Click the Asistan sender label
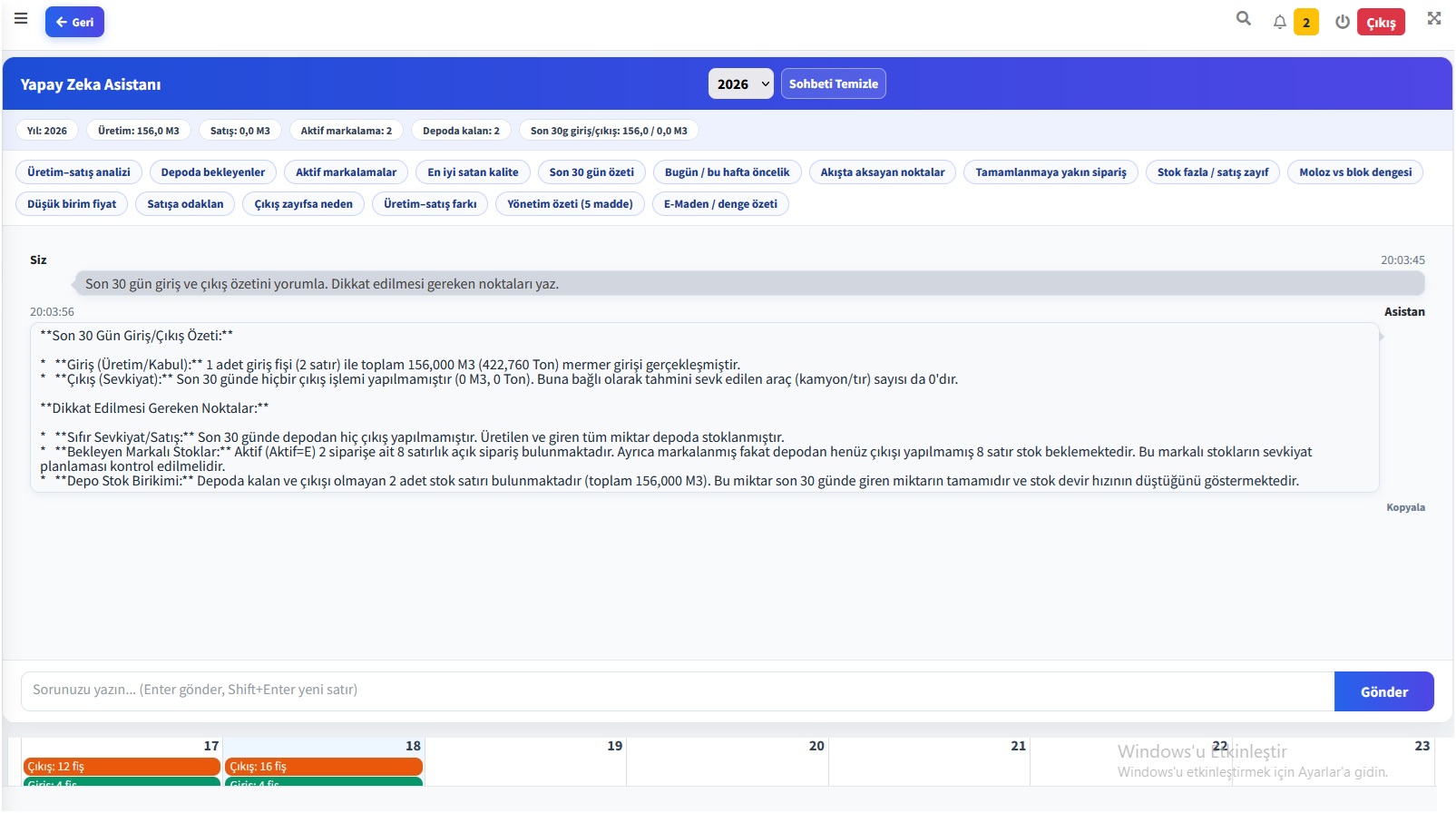 pyautogui.click(x=1404, y=312)
